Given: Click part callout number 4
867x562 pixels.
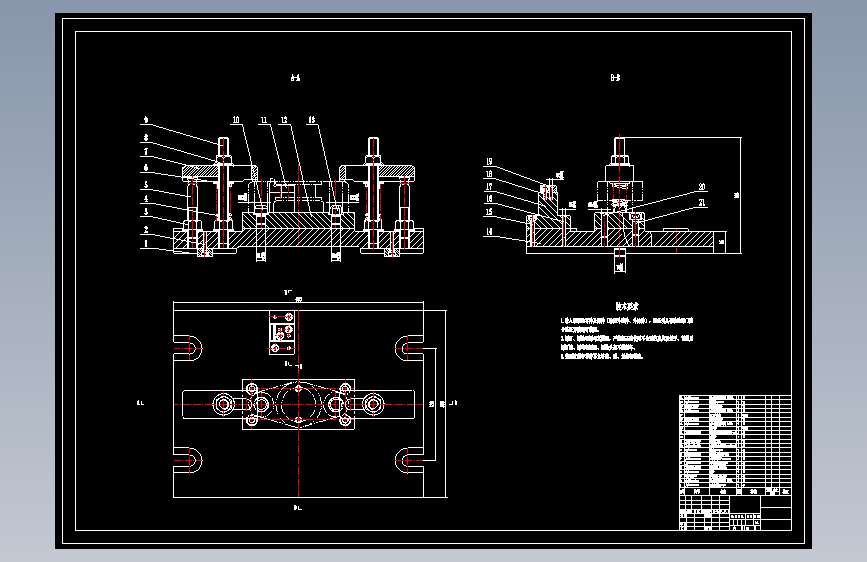Looking at the screenshot, I should (x=146, y=199).
